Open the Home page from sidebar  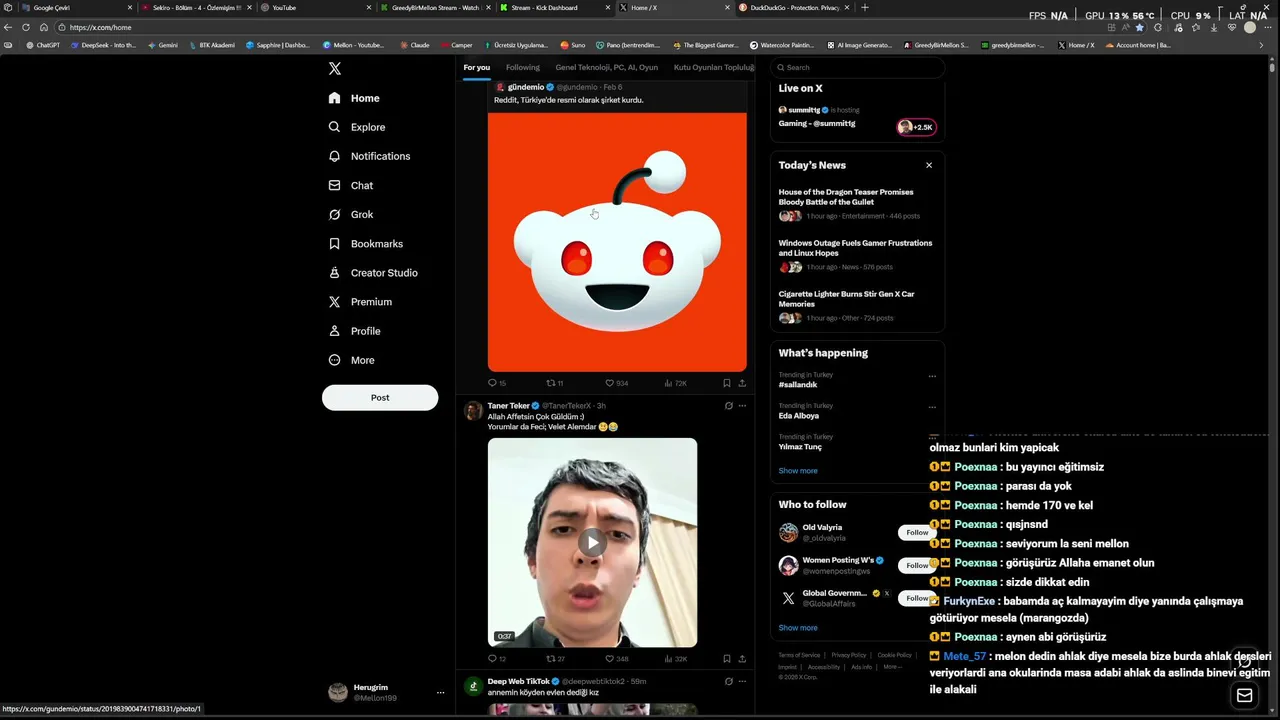[x=355, y=98]
